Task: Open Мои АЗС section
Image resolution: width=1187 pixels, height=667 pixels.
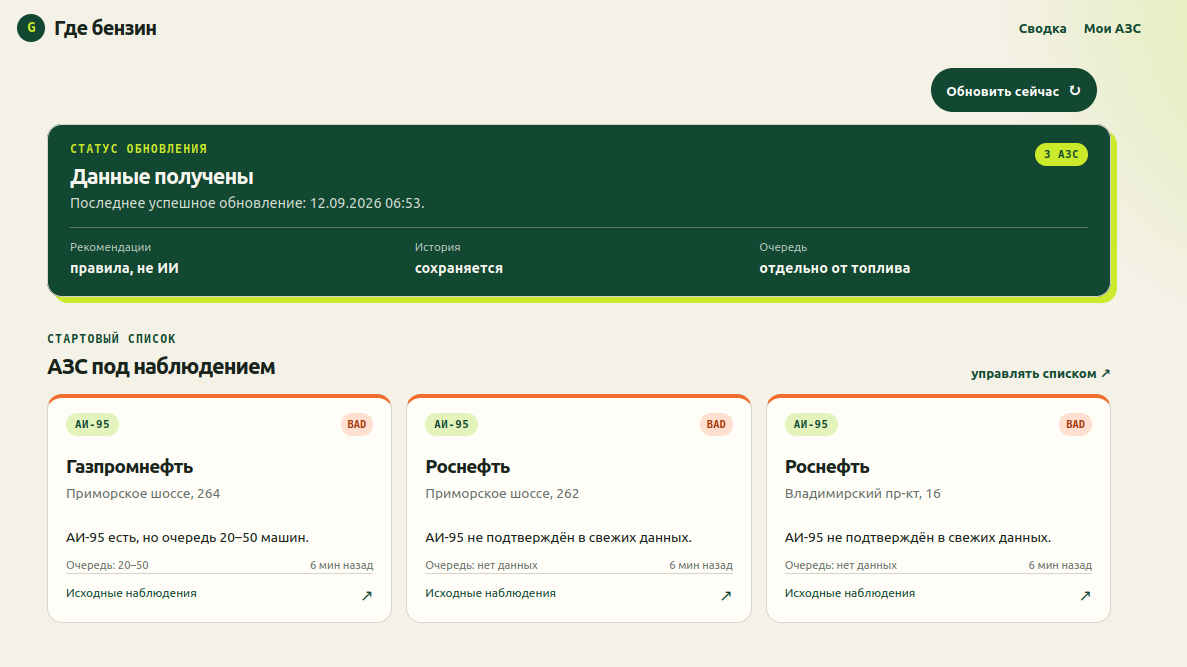Action: [1112, 28]
